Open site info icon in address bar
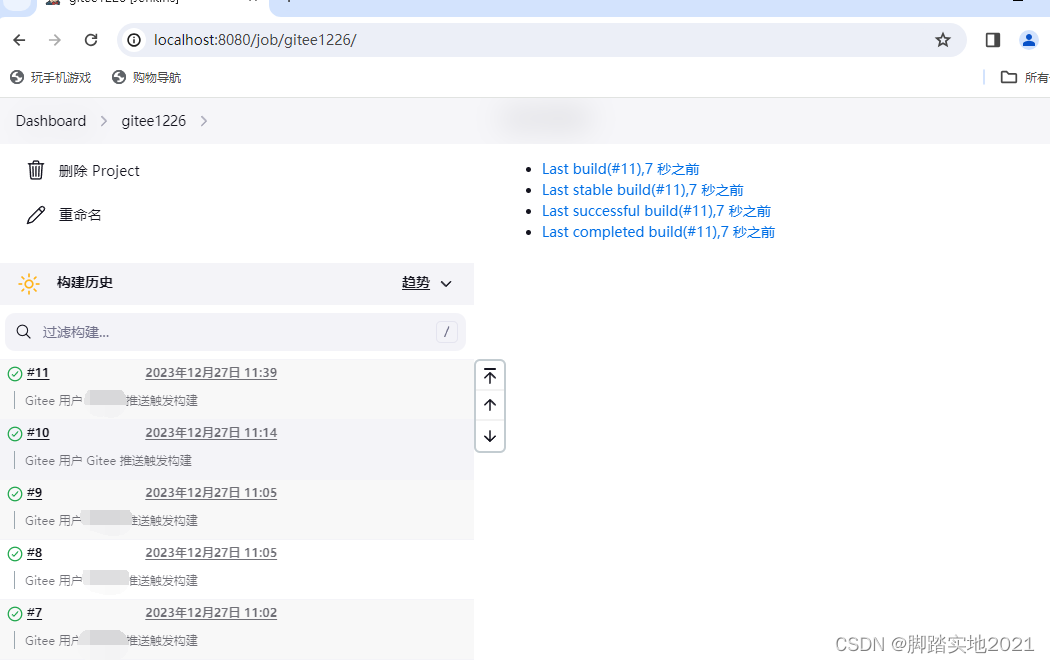Image resolution: width=1050 pixels, height=663 pixels. click(135, 40)
